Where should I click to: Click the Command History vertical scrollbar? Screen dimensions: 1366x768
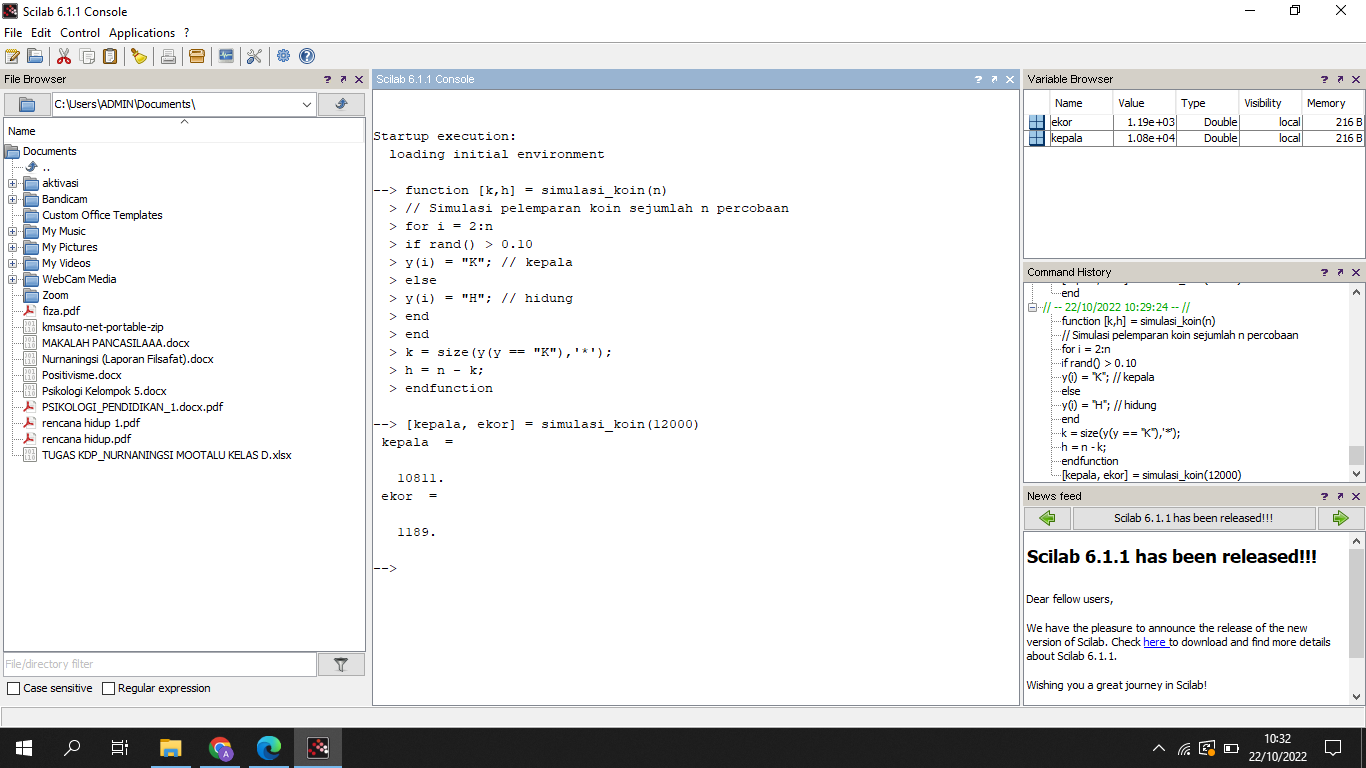1356,384
